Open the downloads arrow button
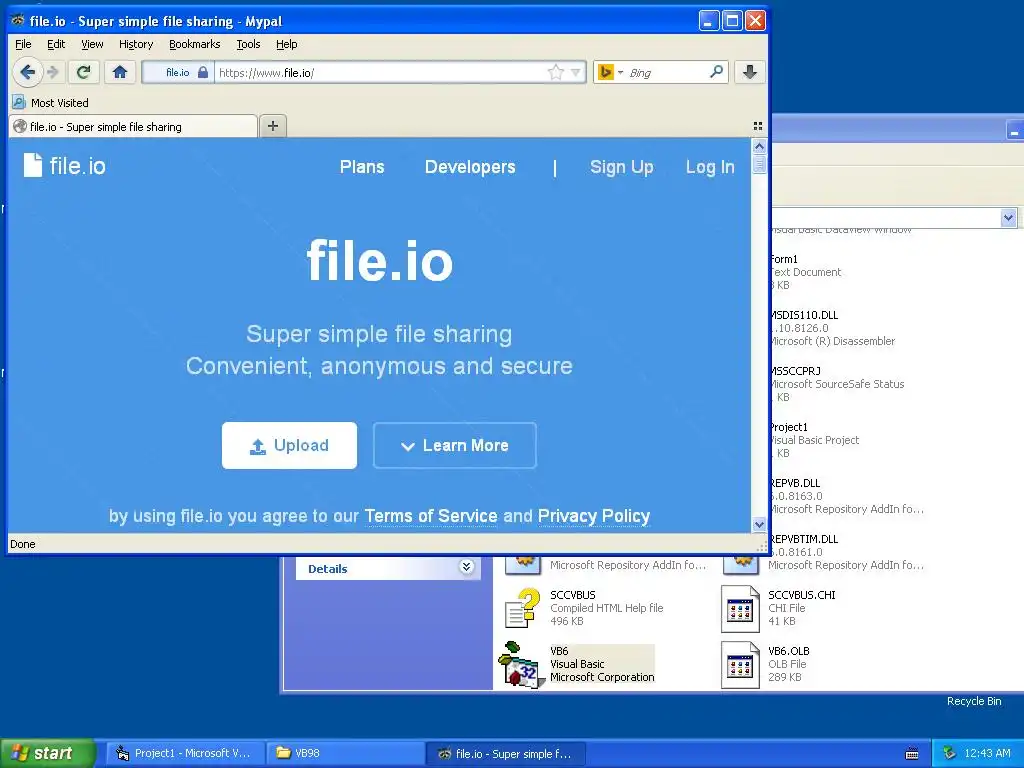1024x768 pixels. pos(750,72)
